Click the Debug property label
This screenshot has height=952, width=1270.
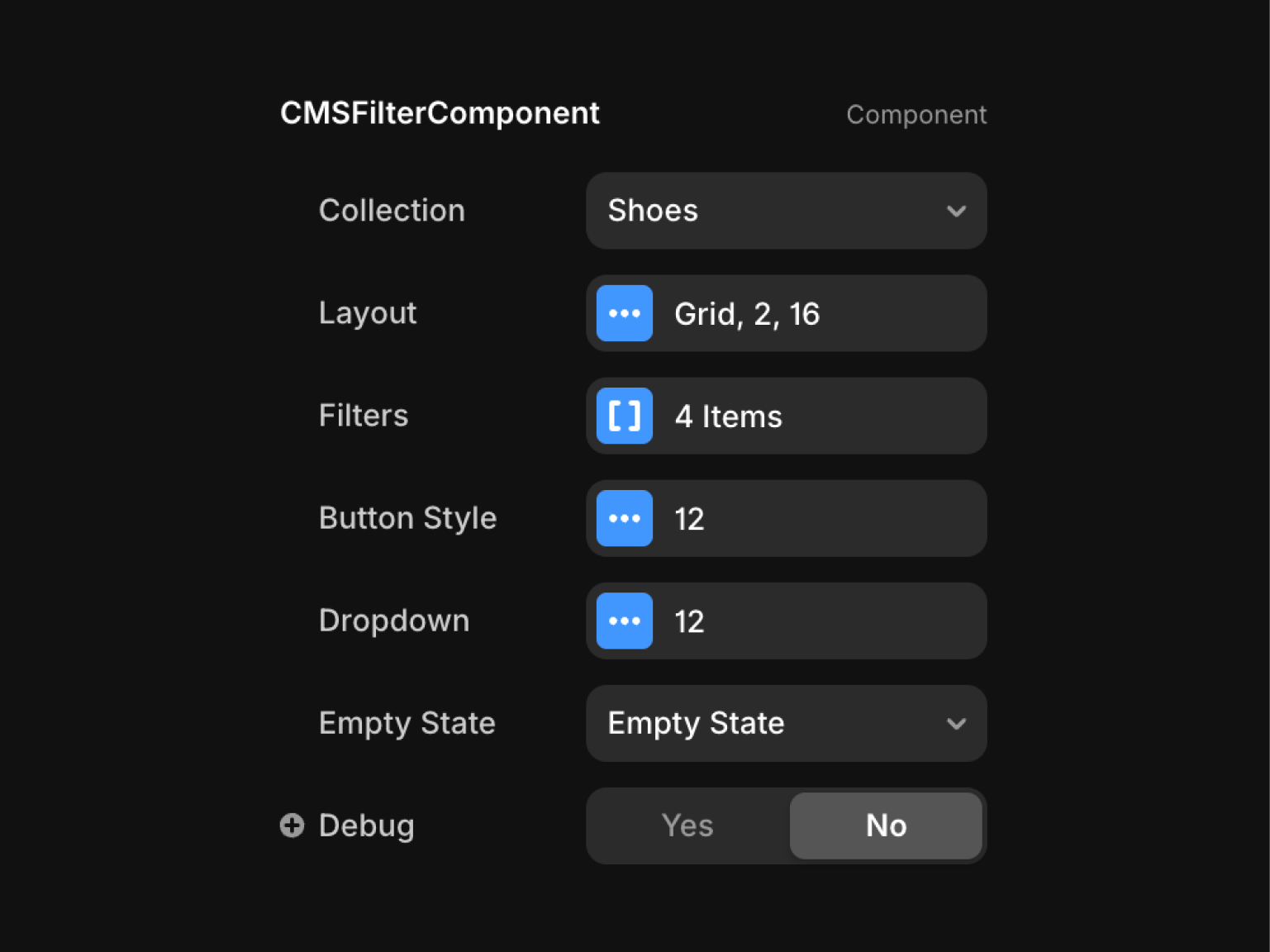[x=366, y=826]
